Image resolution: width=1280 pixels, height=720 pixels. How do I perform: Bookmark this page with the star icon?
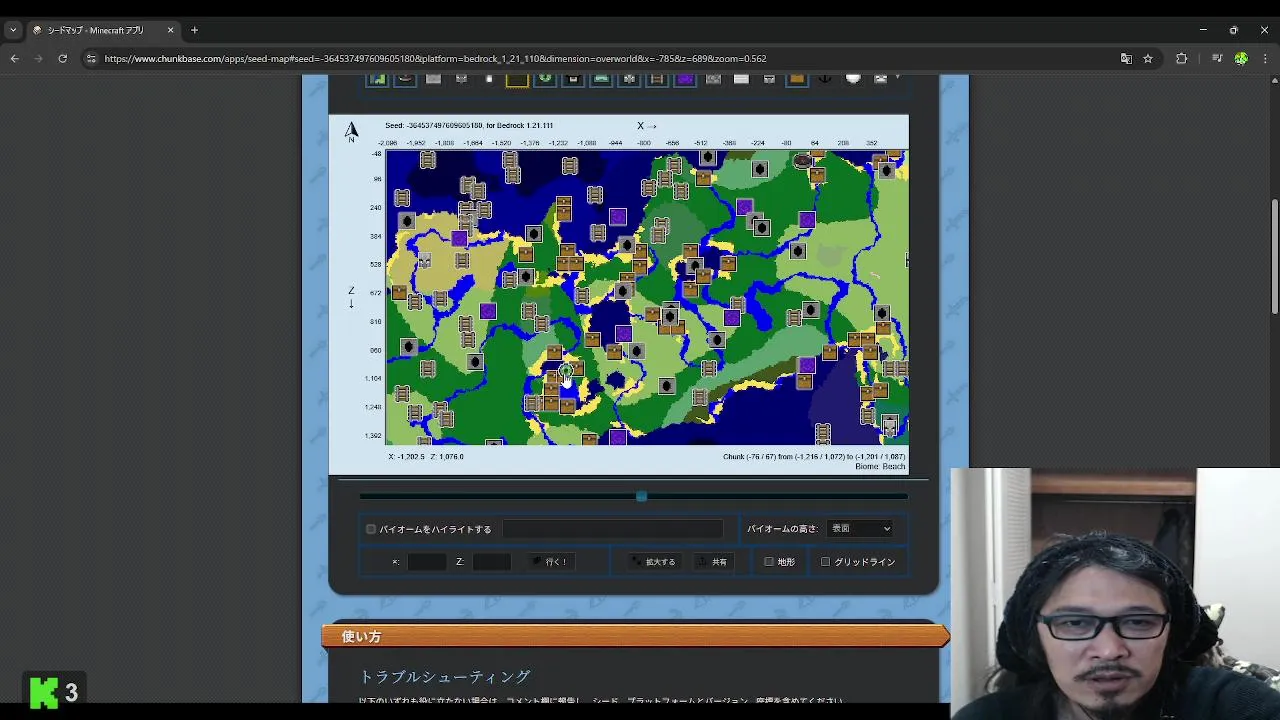click(x=1148, y=59)
